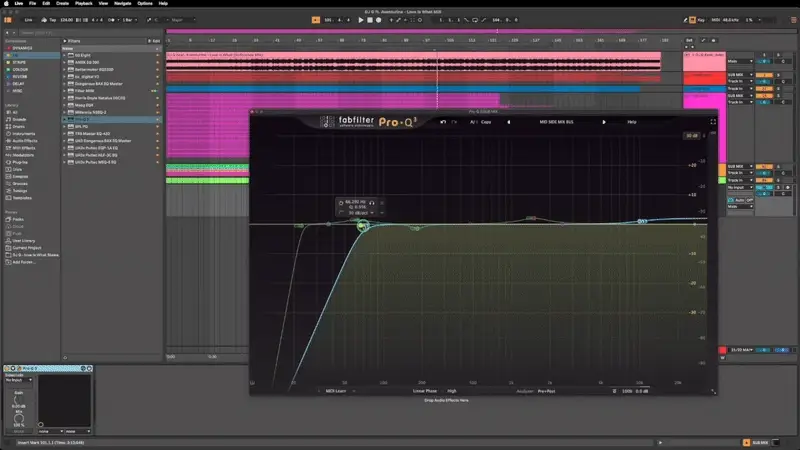Toggle the Pro-Q 3 device activator in device chain

click(7, 368)
